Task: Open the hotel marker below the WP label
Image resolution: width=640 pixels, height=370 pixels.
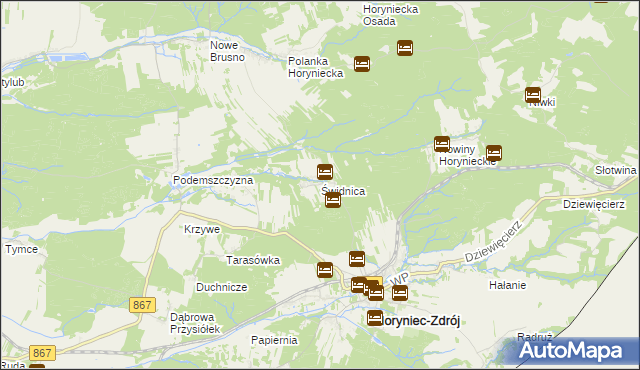Action: 400,293
